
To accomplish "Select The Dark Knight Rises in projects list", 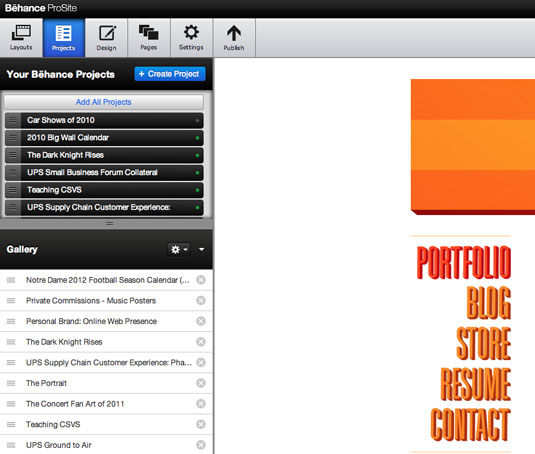I will tap(104, 155).
